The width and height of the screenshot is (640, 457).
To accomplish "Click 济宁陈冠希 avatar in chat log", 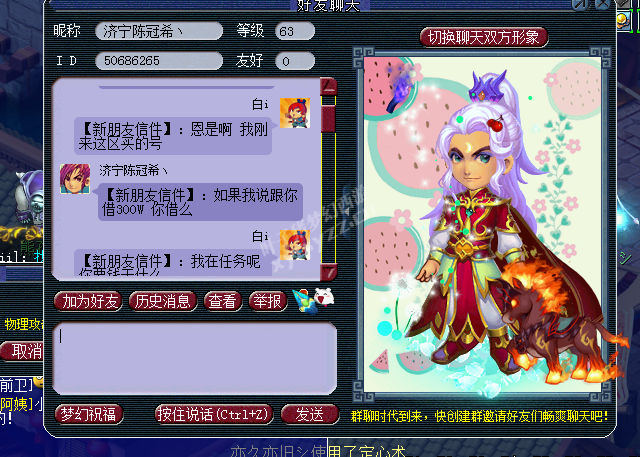I will [75, 179].
